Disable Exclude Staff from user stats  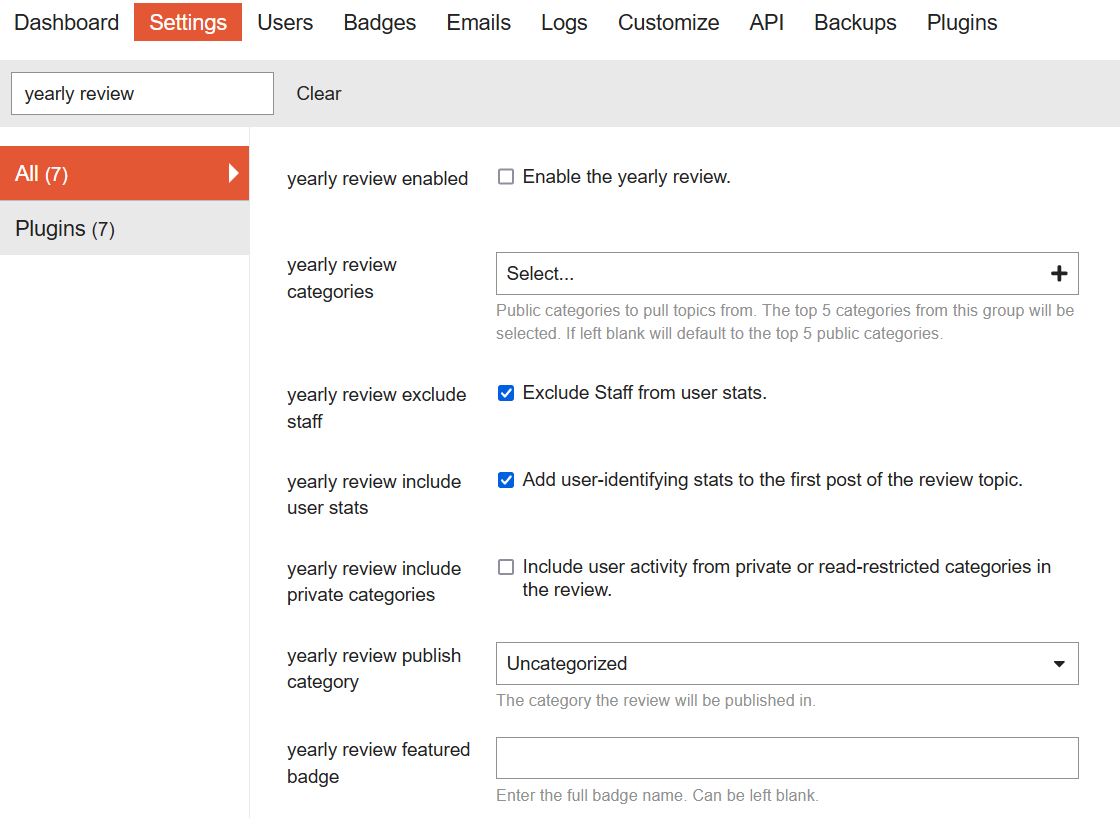[x=506, y=392]
